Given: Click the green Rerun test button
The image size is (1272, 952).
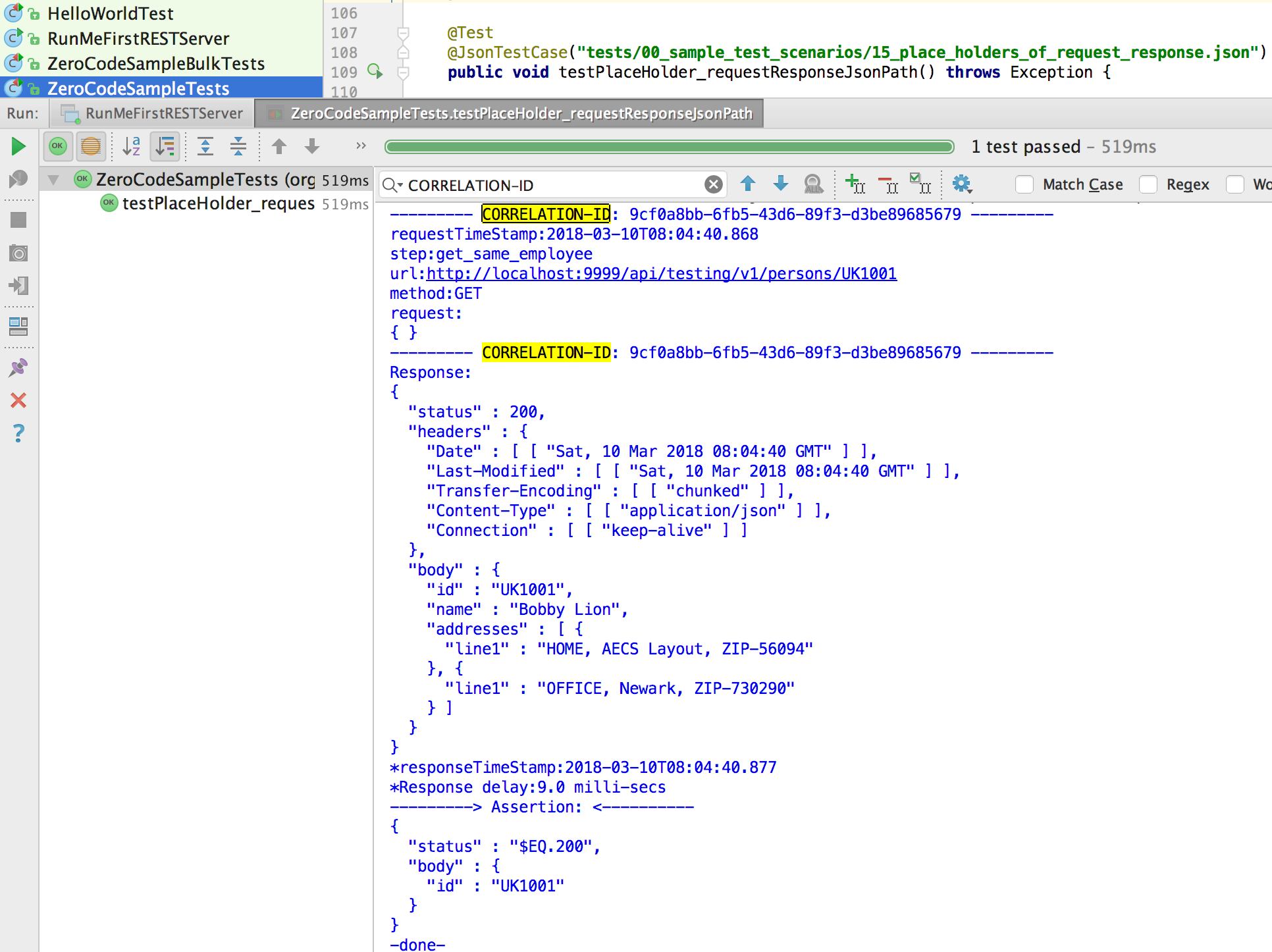Looking at the screenshot, I should click(x=18, y=146).
